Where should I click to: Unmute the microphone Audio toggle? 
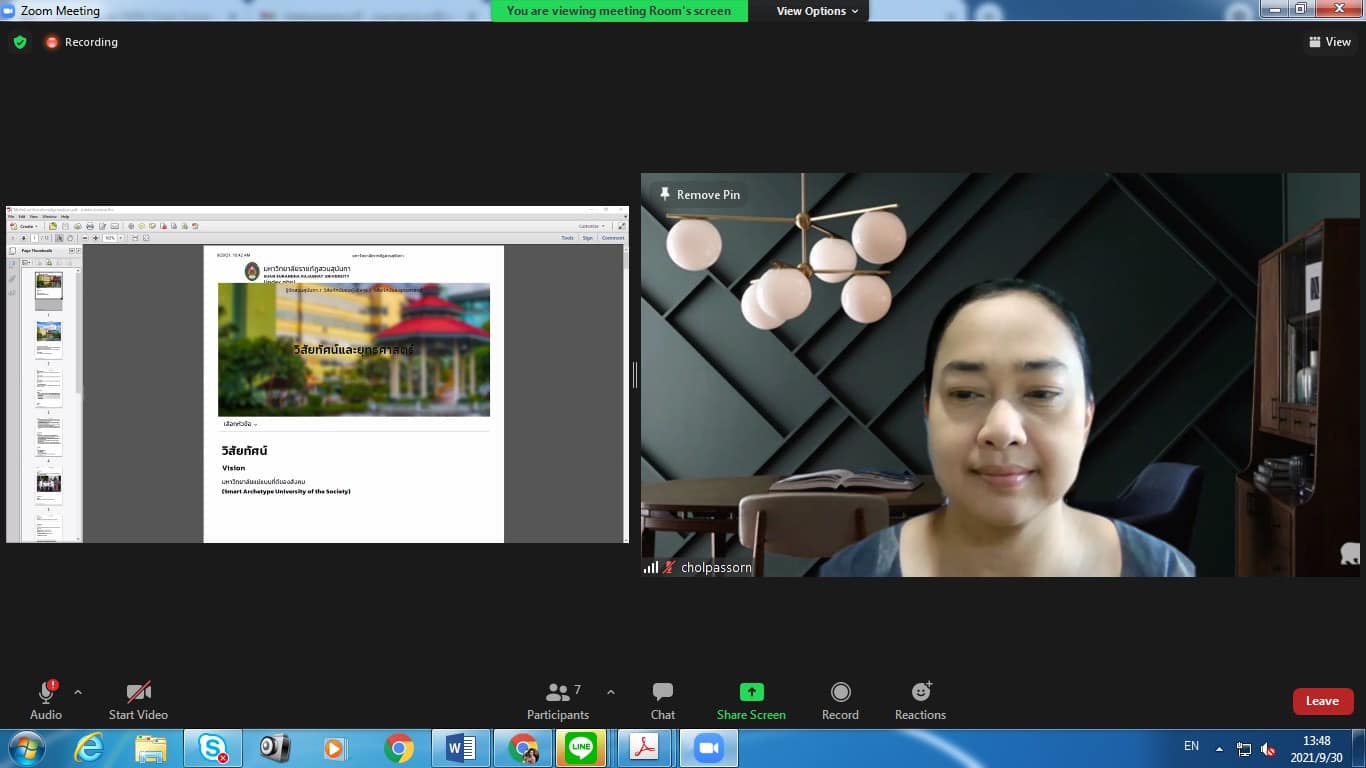(46, 692)
